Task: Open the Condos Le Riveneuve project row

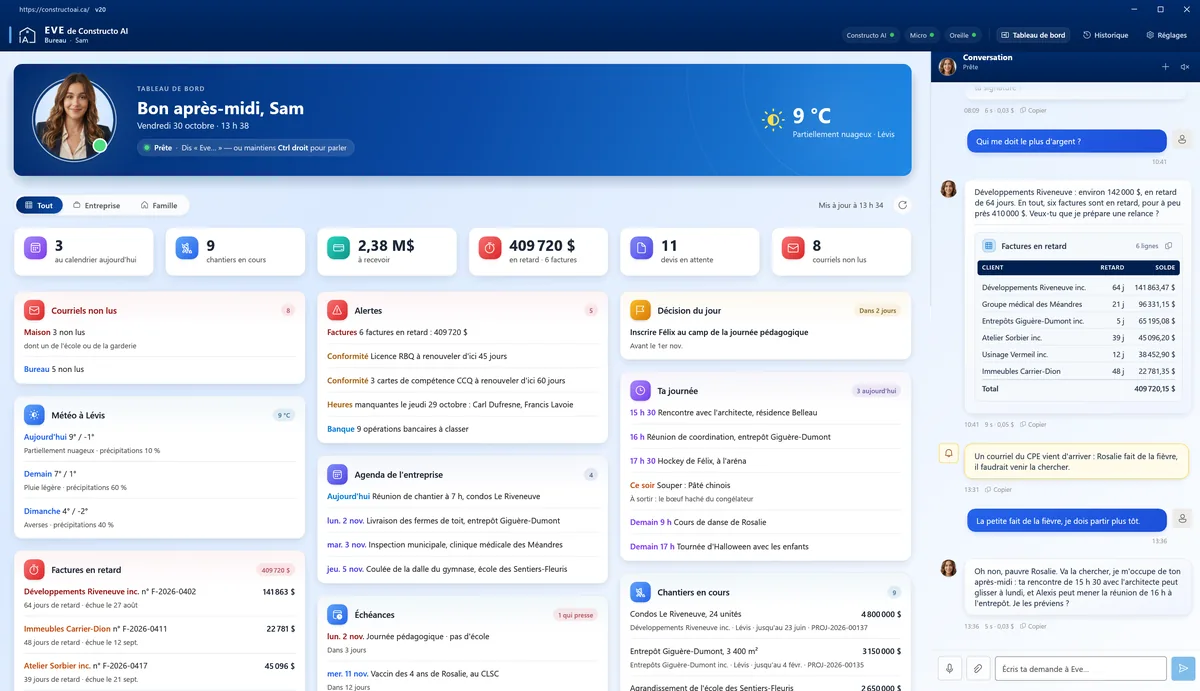Action: click(x=765, y=620)
